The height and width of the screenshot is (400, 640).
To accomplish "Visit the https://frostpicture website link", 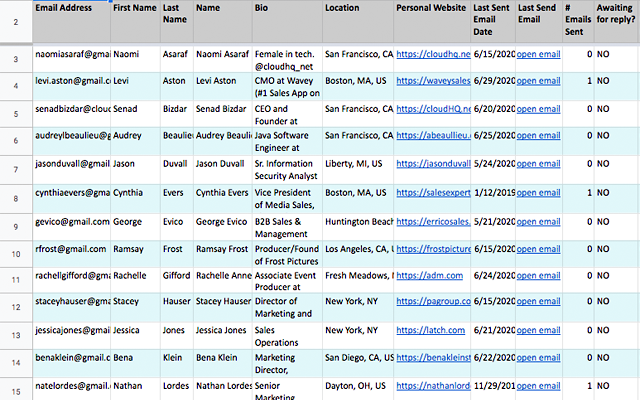I will tap(433, 249).
